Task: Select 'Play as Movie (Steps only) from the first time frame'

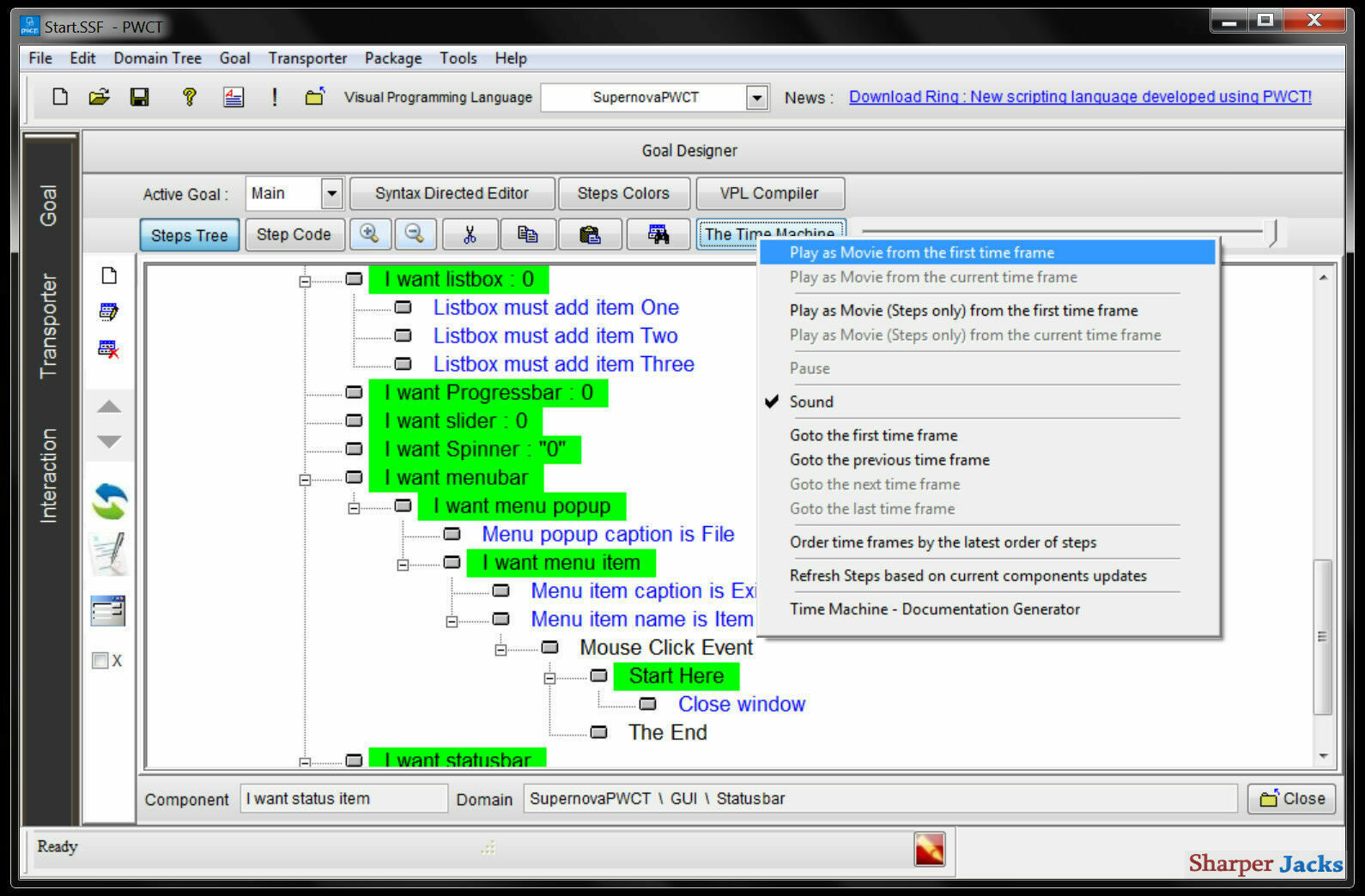Action: point(963,311)
